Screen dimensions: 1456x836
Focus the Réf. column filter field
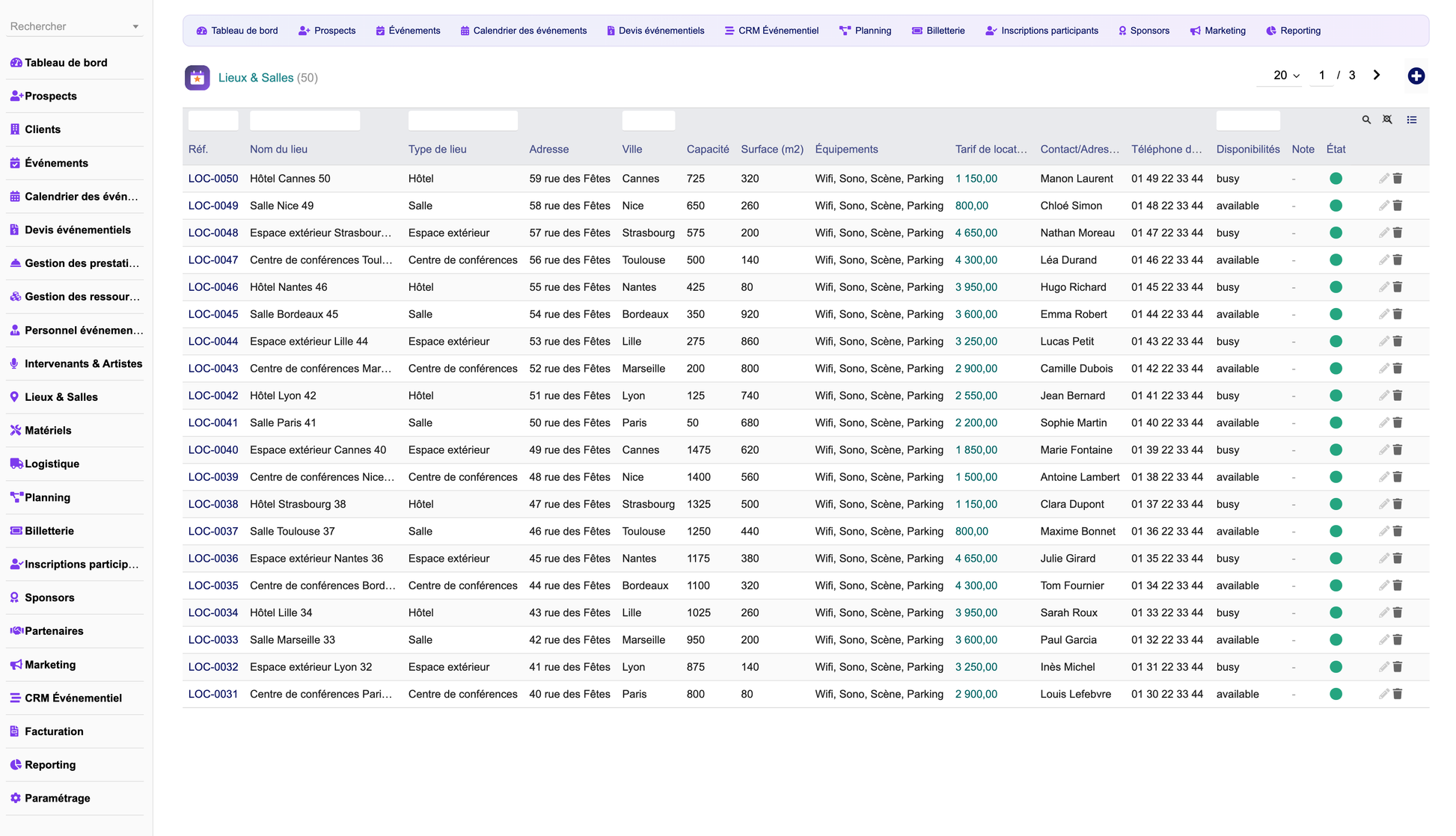pos(213,120)
